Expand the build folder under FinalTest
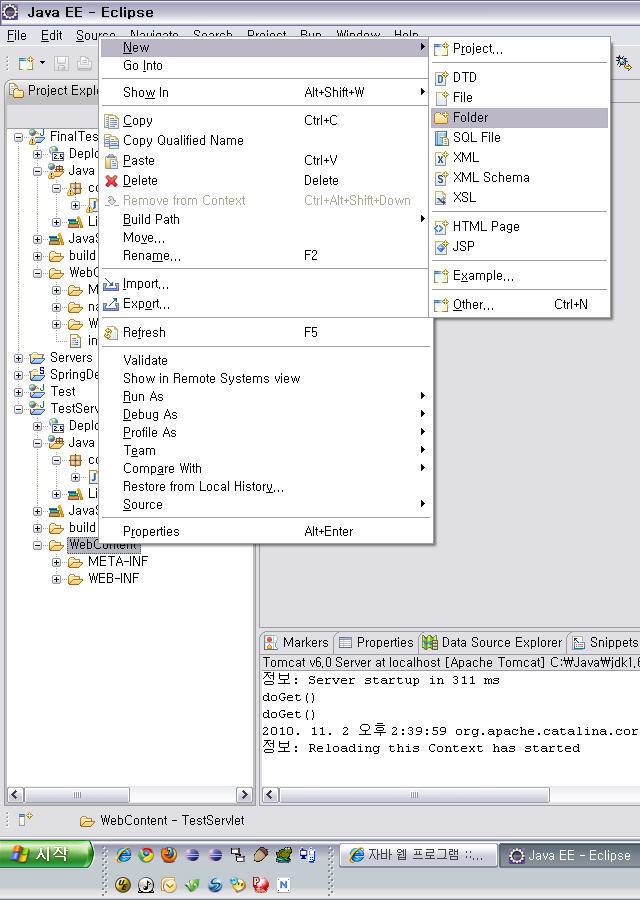The image size is (640, 900). pos(38,256)
